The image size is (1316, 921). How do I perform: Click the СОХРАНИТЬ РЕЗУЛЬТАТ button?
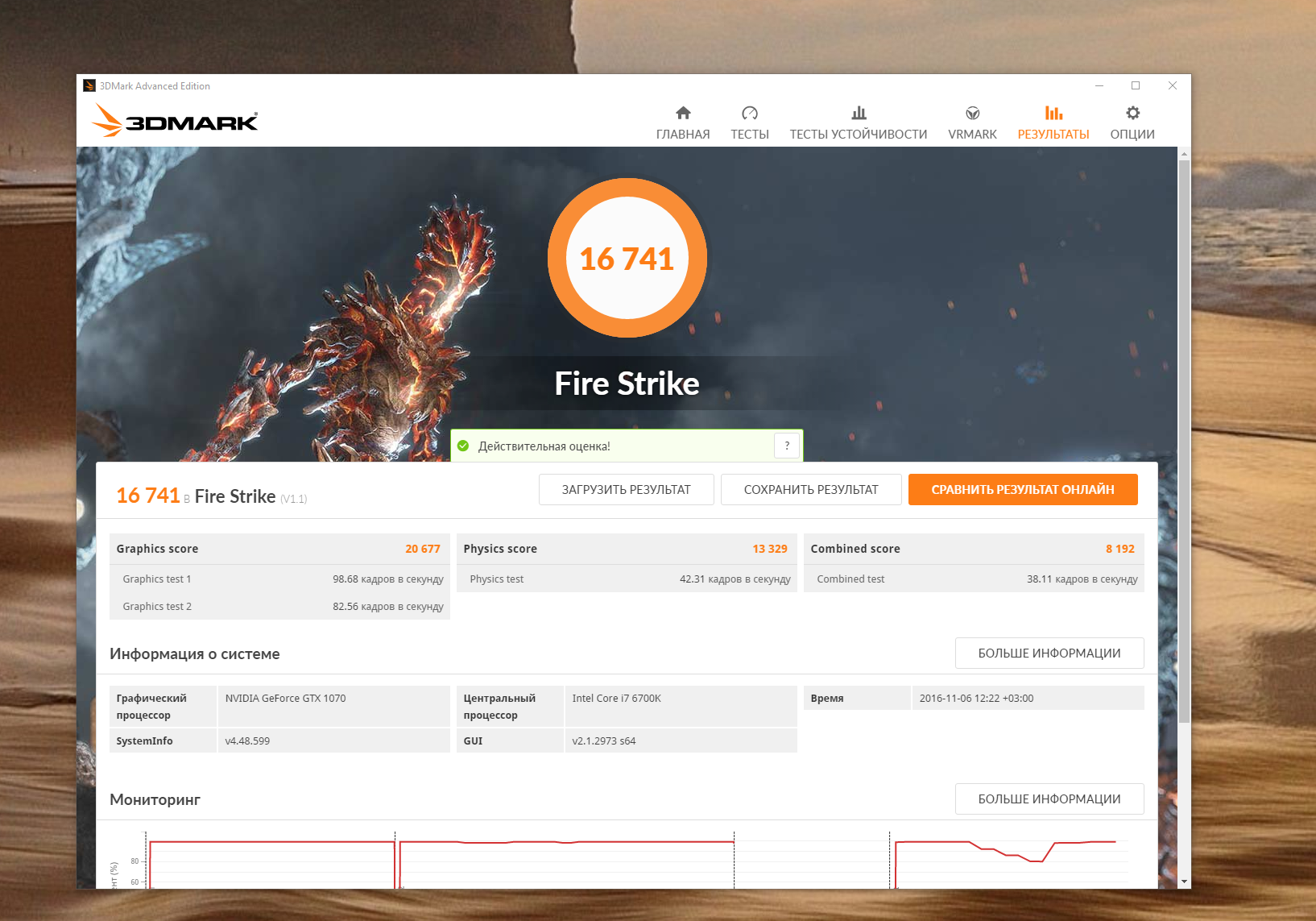pos(811,489)
